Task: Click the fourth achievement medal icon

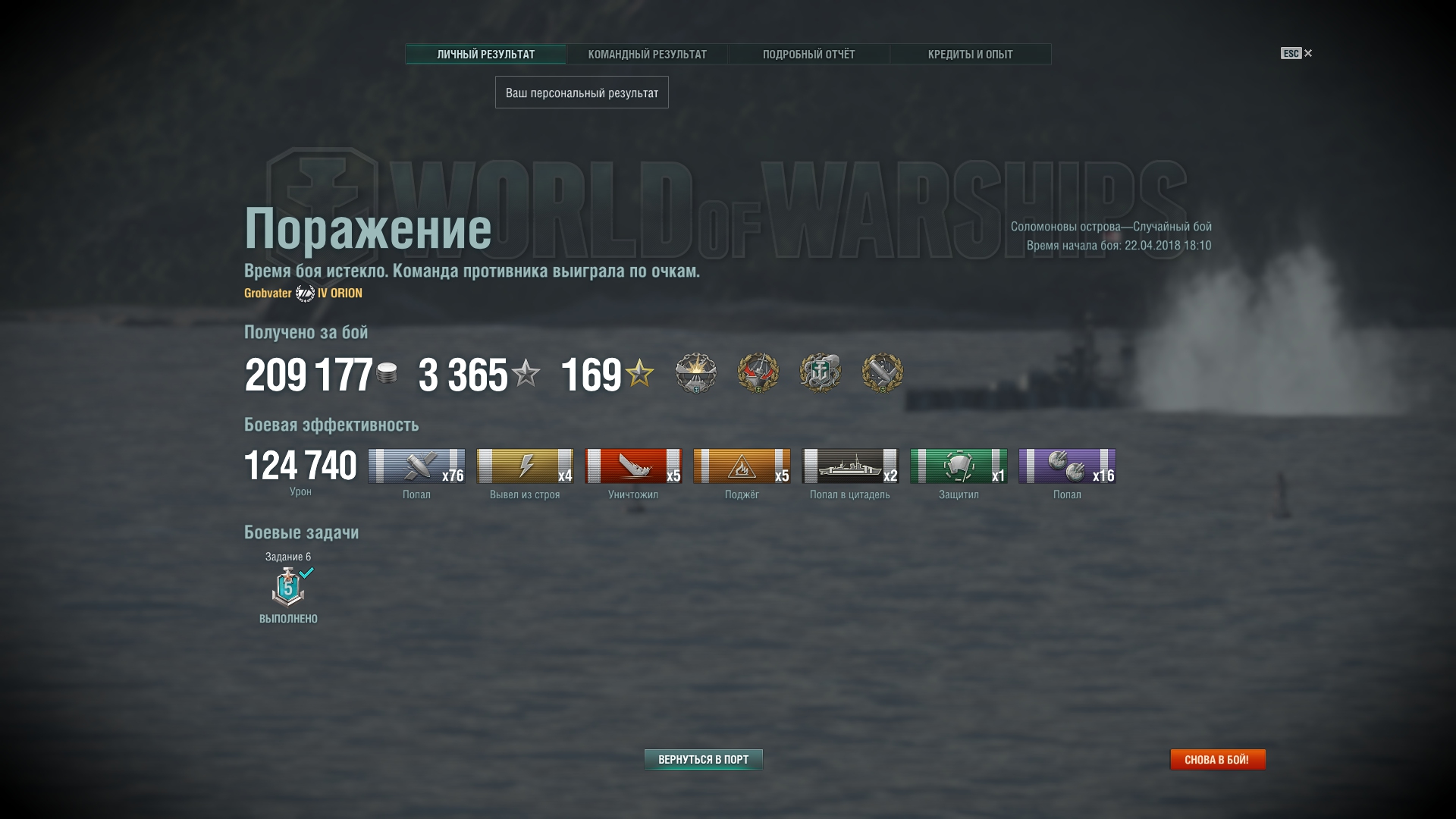Action: coord(882,373)
